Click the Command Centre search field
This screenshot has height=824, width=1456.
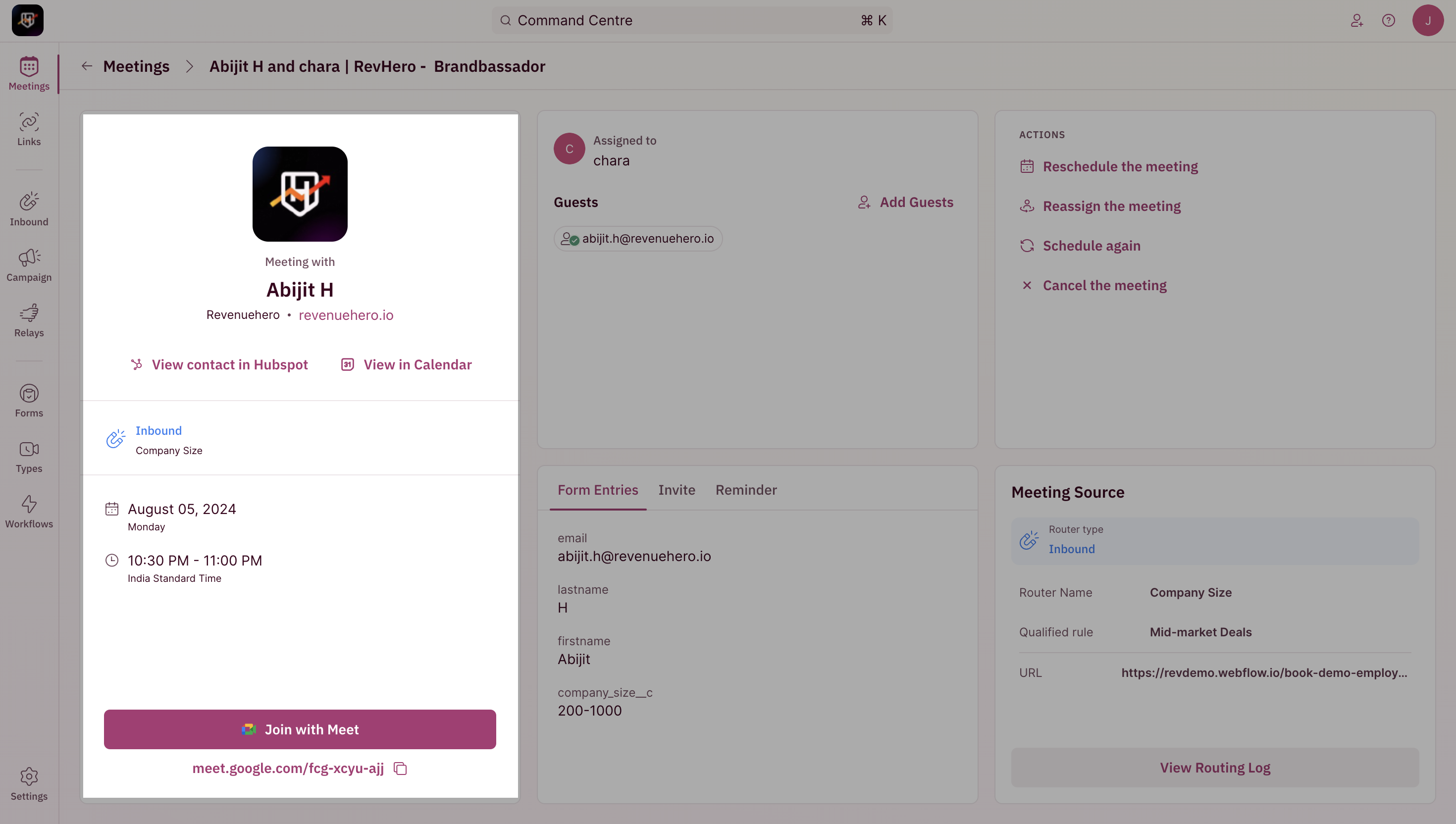coord(692,20)
